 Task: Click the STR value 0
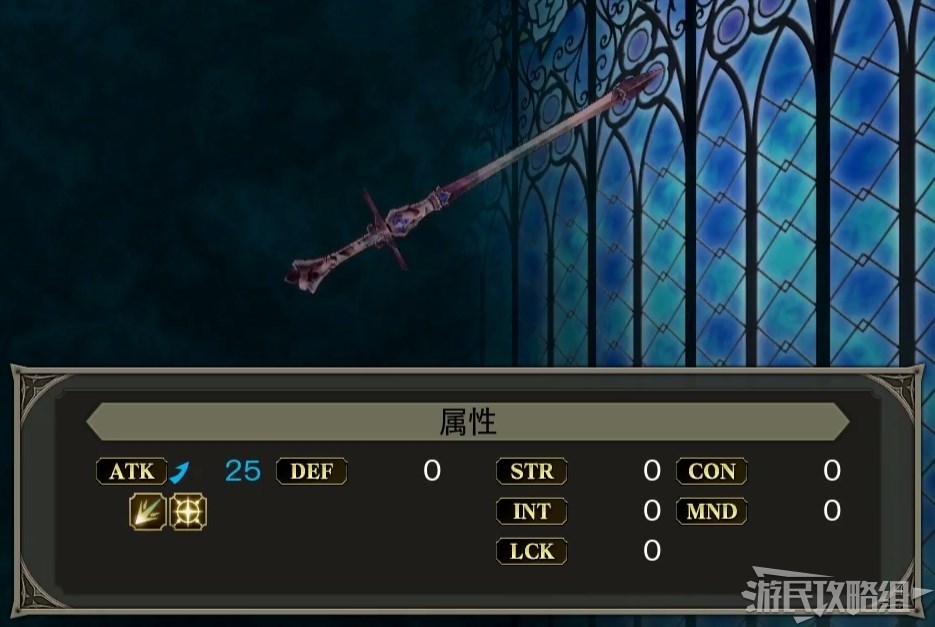pos(652,471)
